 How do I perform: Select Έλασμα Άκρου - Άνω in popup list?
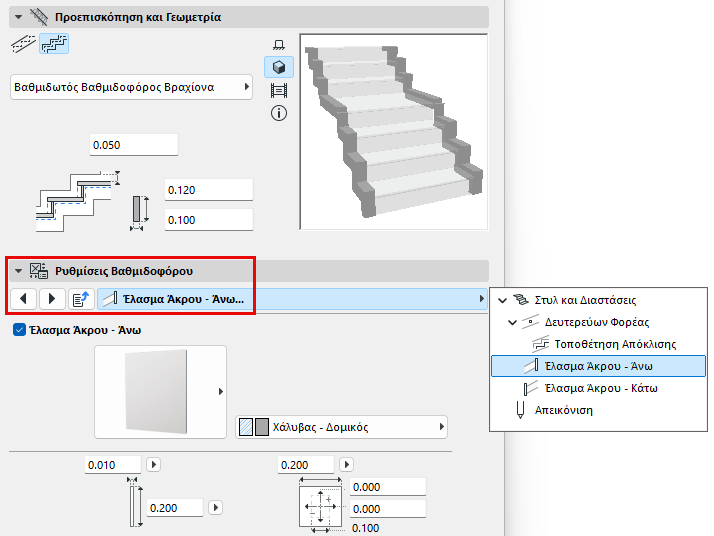598,366
